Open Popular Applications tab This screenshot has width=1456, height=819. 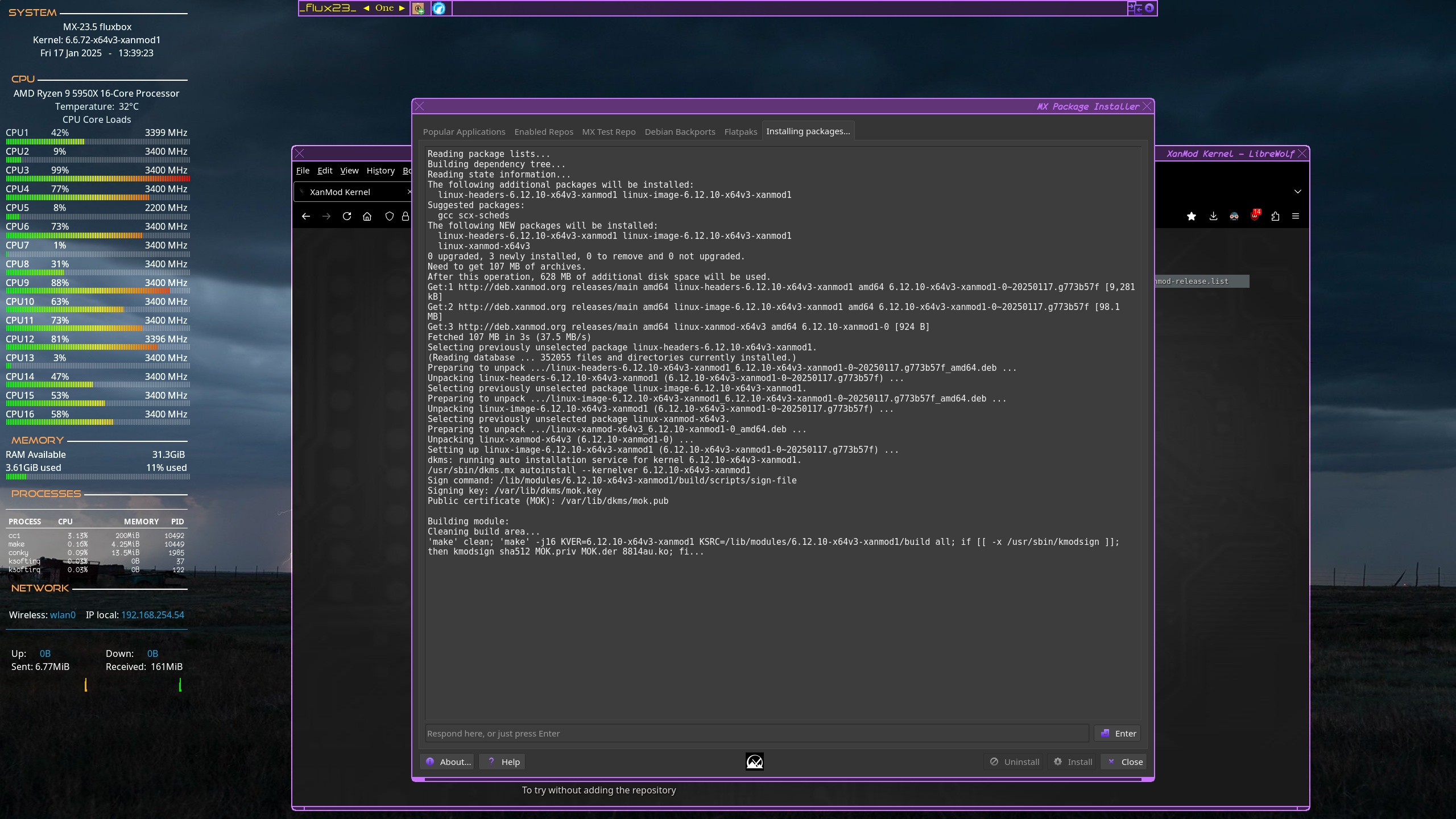[x=464, y=132]
